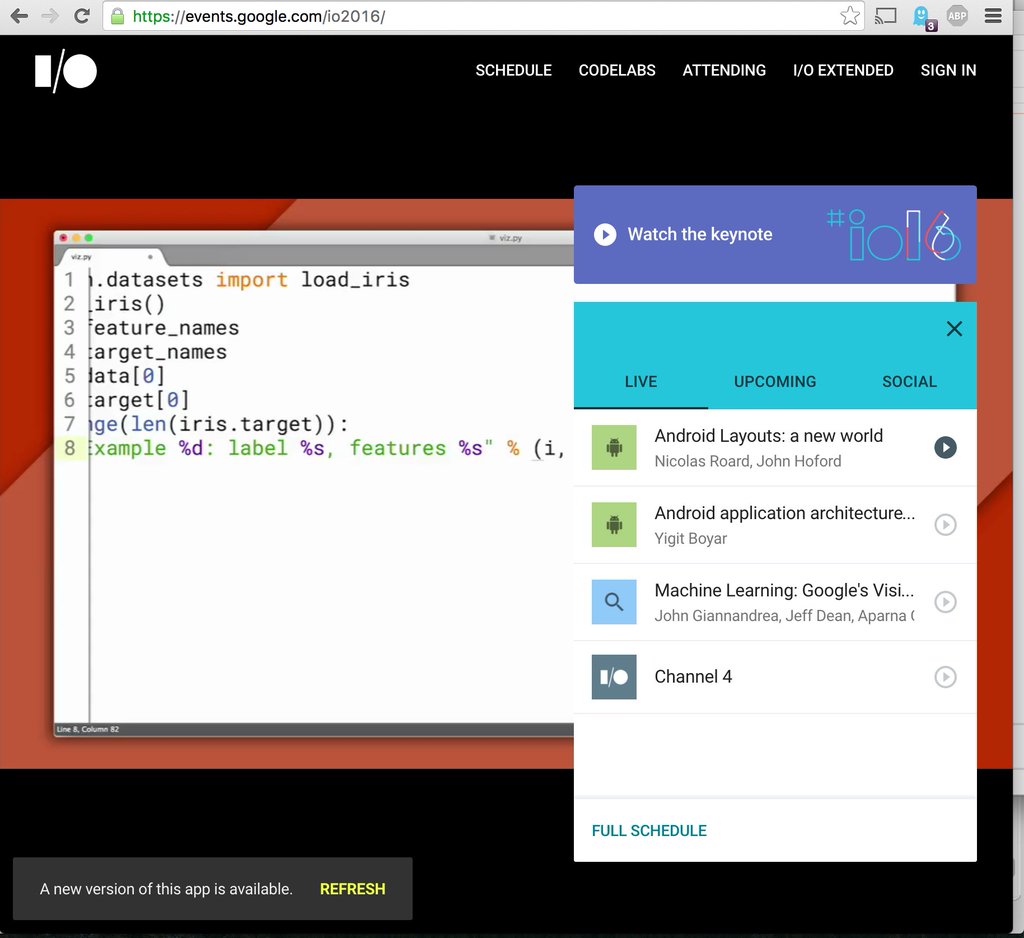This screenshot has width=1024, height=938.
Task: Click the search icon for Machine Learning session
Action: point(614,602)
